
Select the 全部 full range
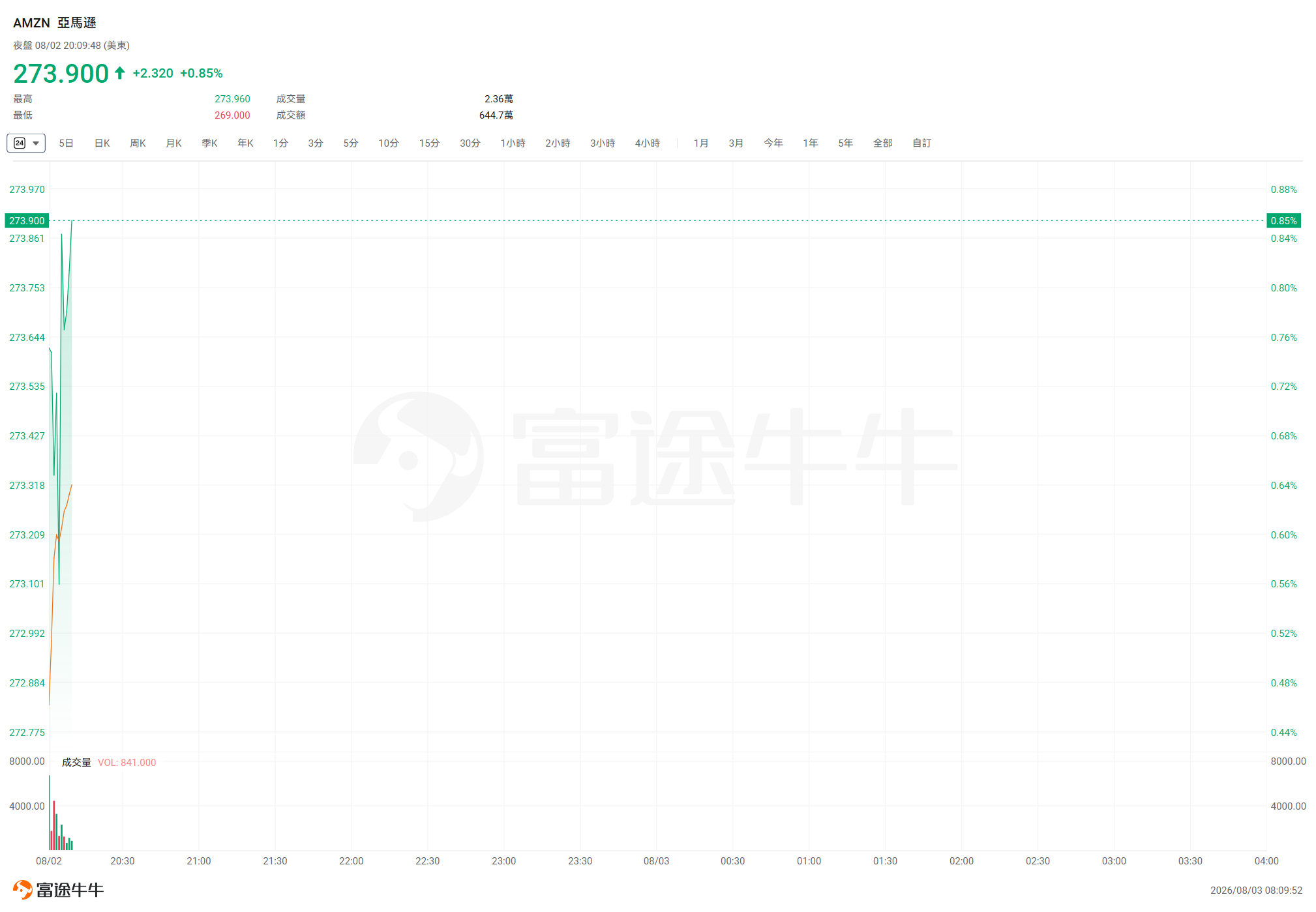[x=883, y=143]
